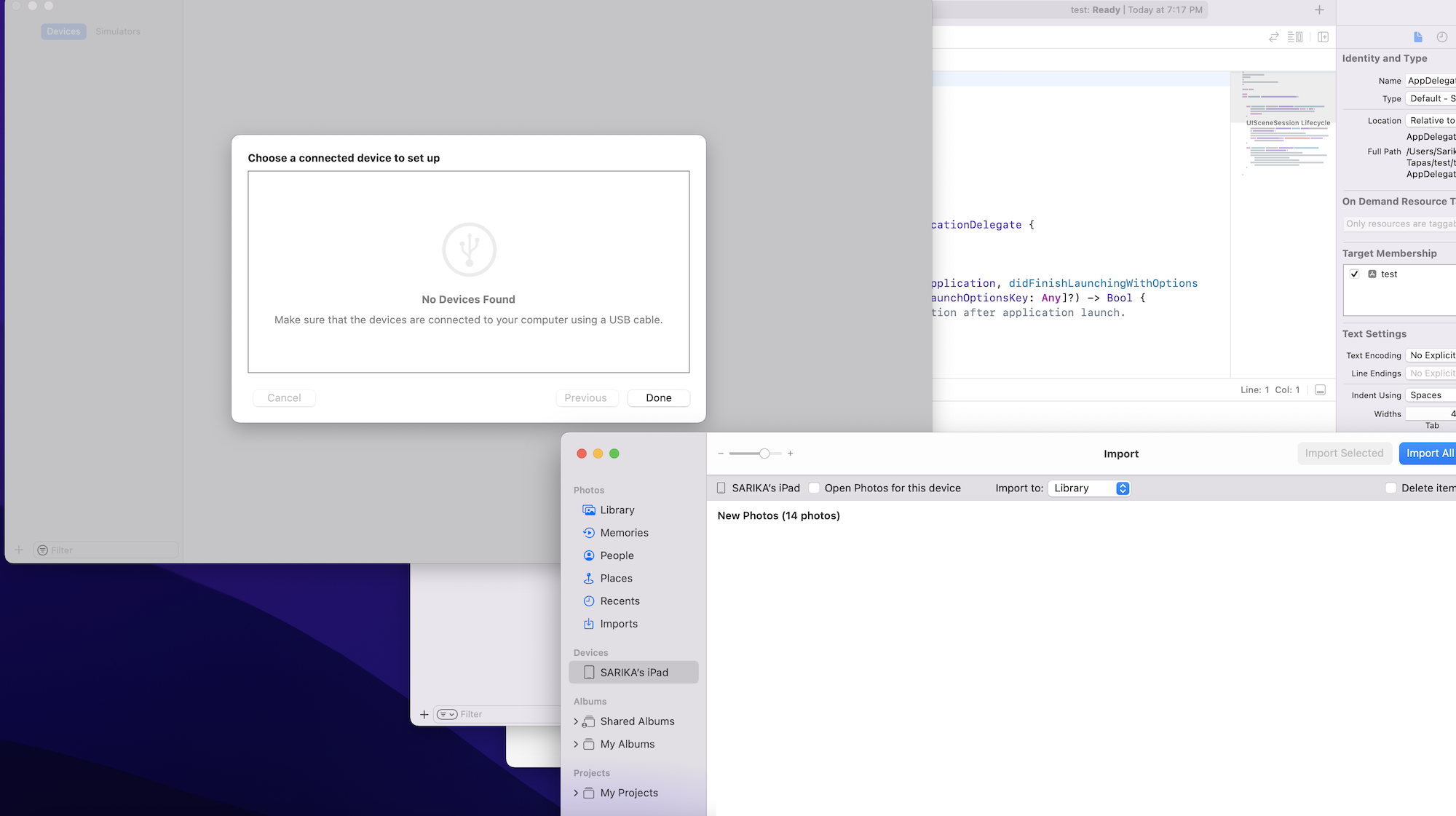Click the Xcode add editor icon

tap(1323, 37)
